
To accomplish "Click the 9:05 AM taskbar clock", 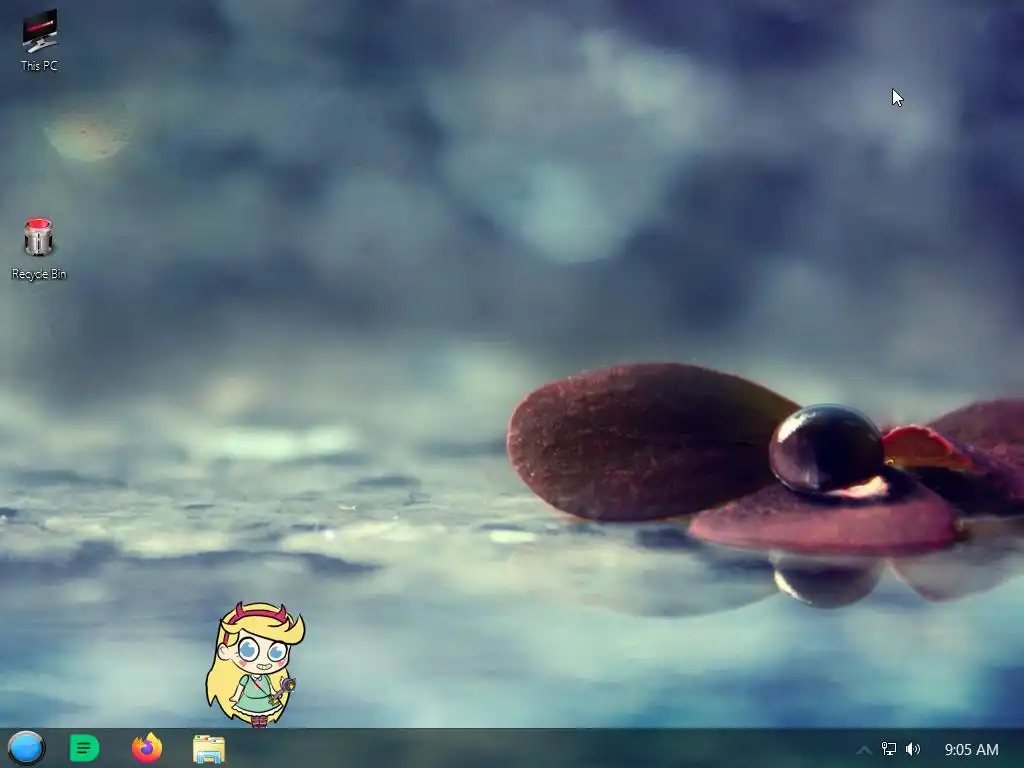I will click(x=971, y=750).
